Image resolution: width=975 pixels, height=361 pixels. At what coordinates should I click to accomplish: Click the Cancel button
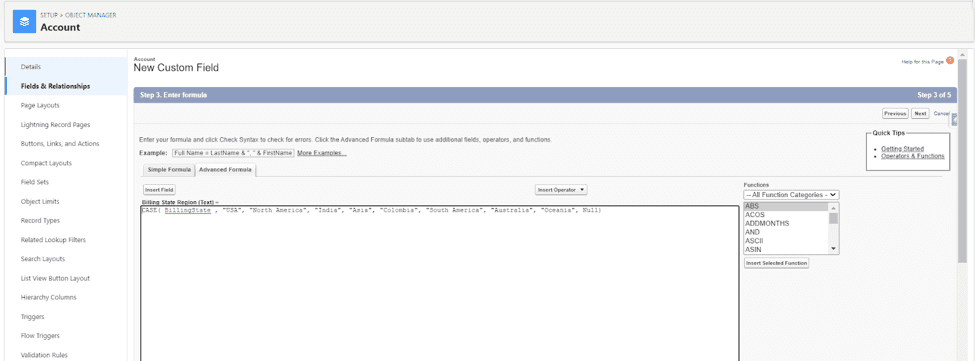tap(942, 114)
